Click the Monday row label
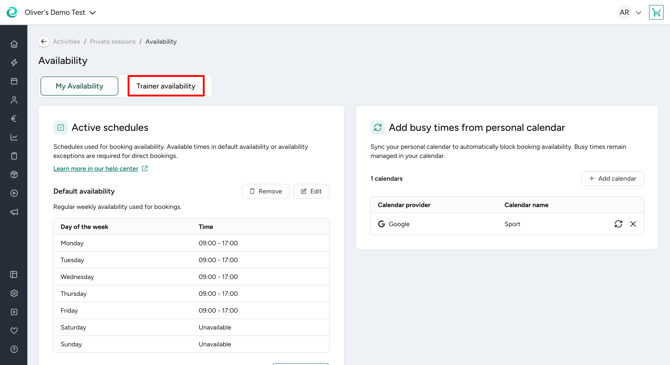 point(72,243)
